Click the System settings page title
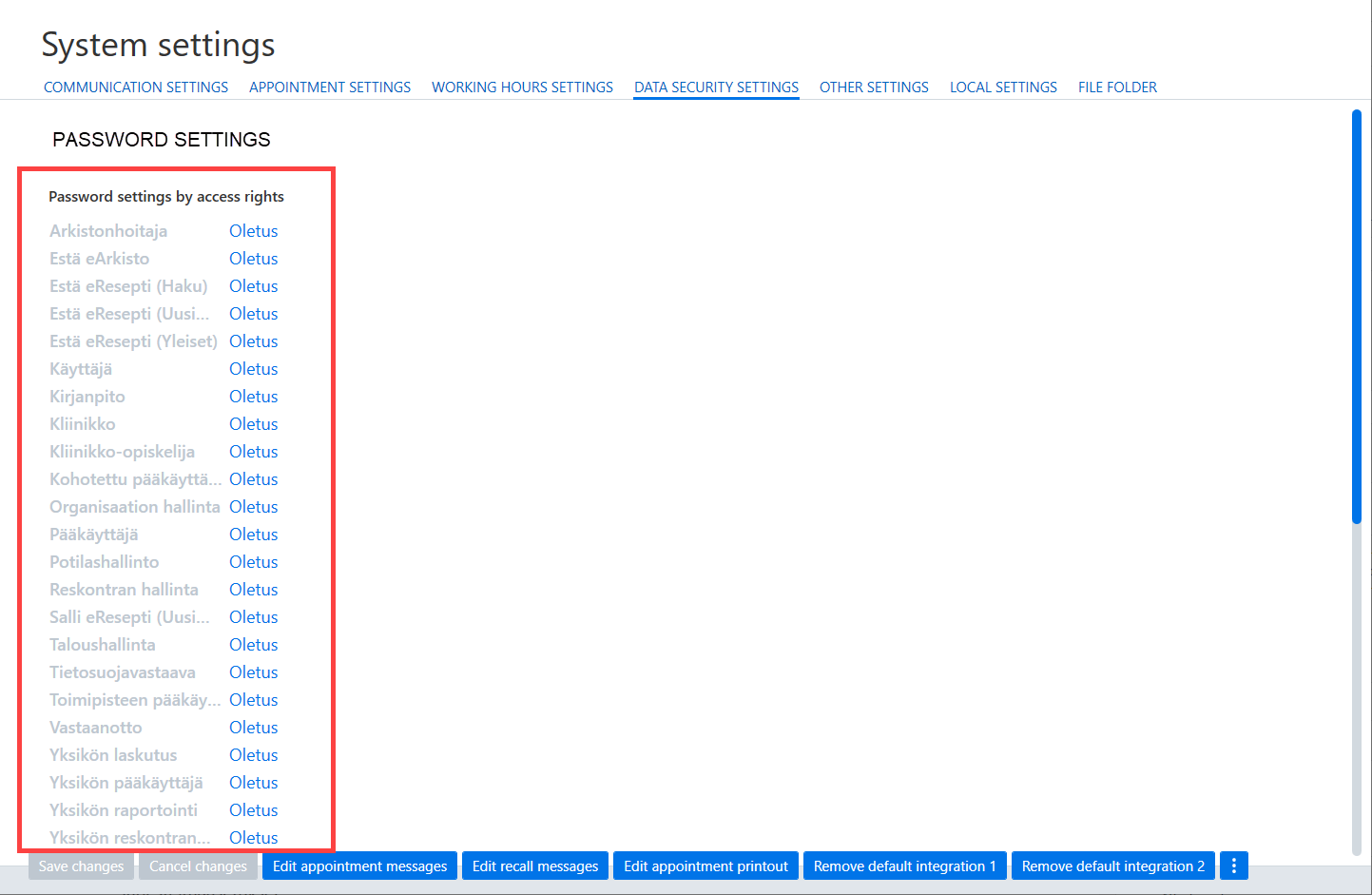Image resolution: width=1372 pixels, height=895 pixels. (x=158, y=45)
